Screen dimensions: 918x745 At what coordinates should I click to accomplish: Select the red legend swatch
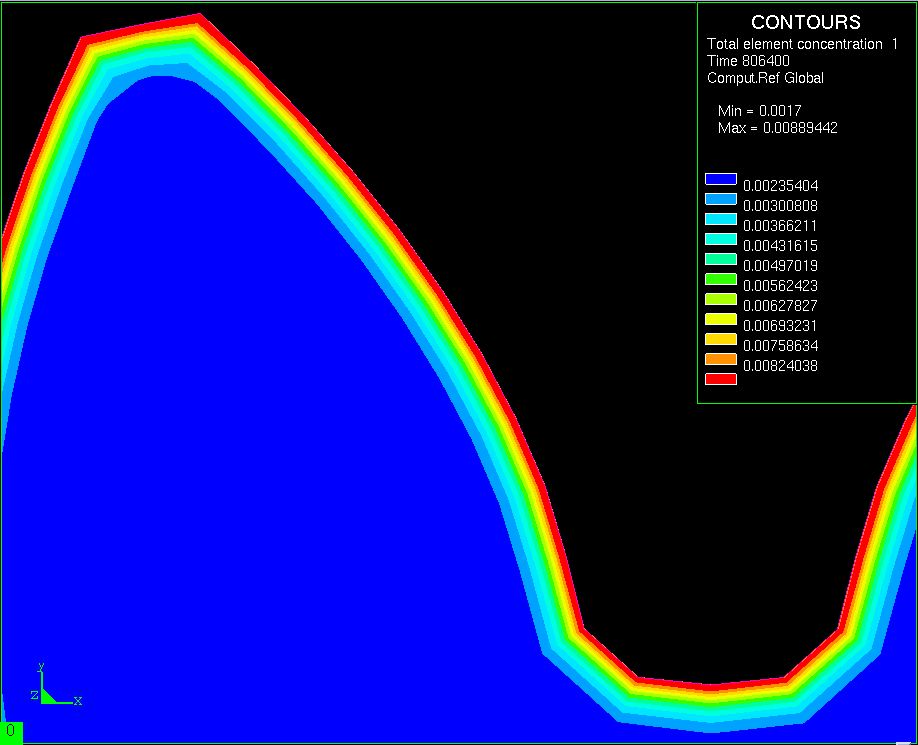720,379
